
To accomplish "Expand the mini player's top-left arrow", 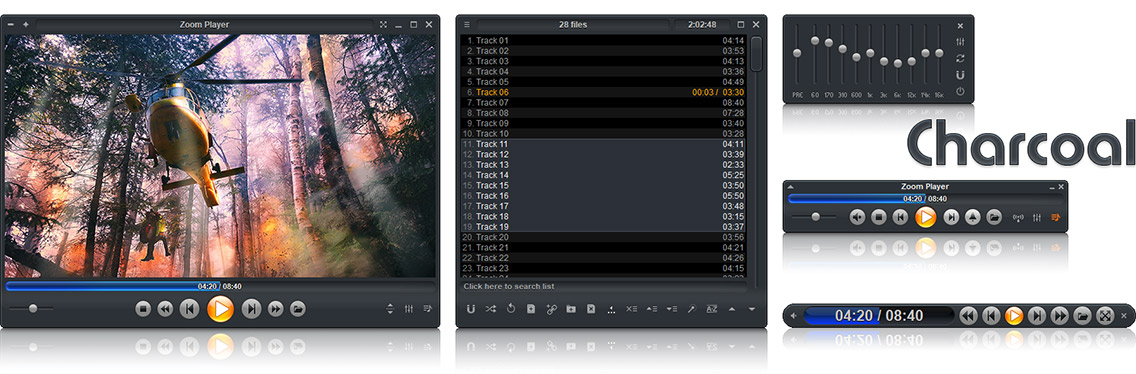I will 790,187.
